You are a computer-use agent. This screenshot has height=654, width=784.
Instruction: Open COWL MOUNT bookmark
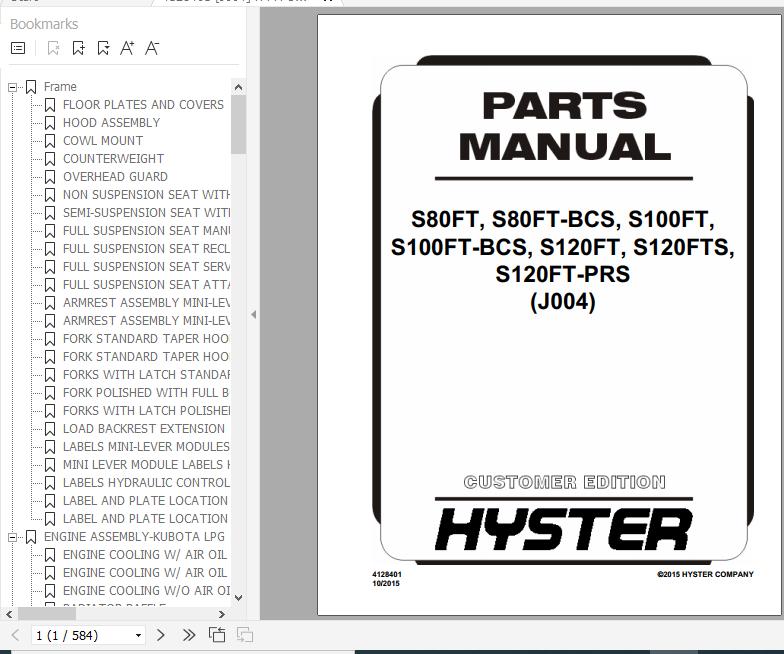pos(103,140)
